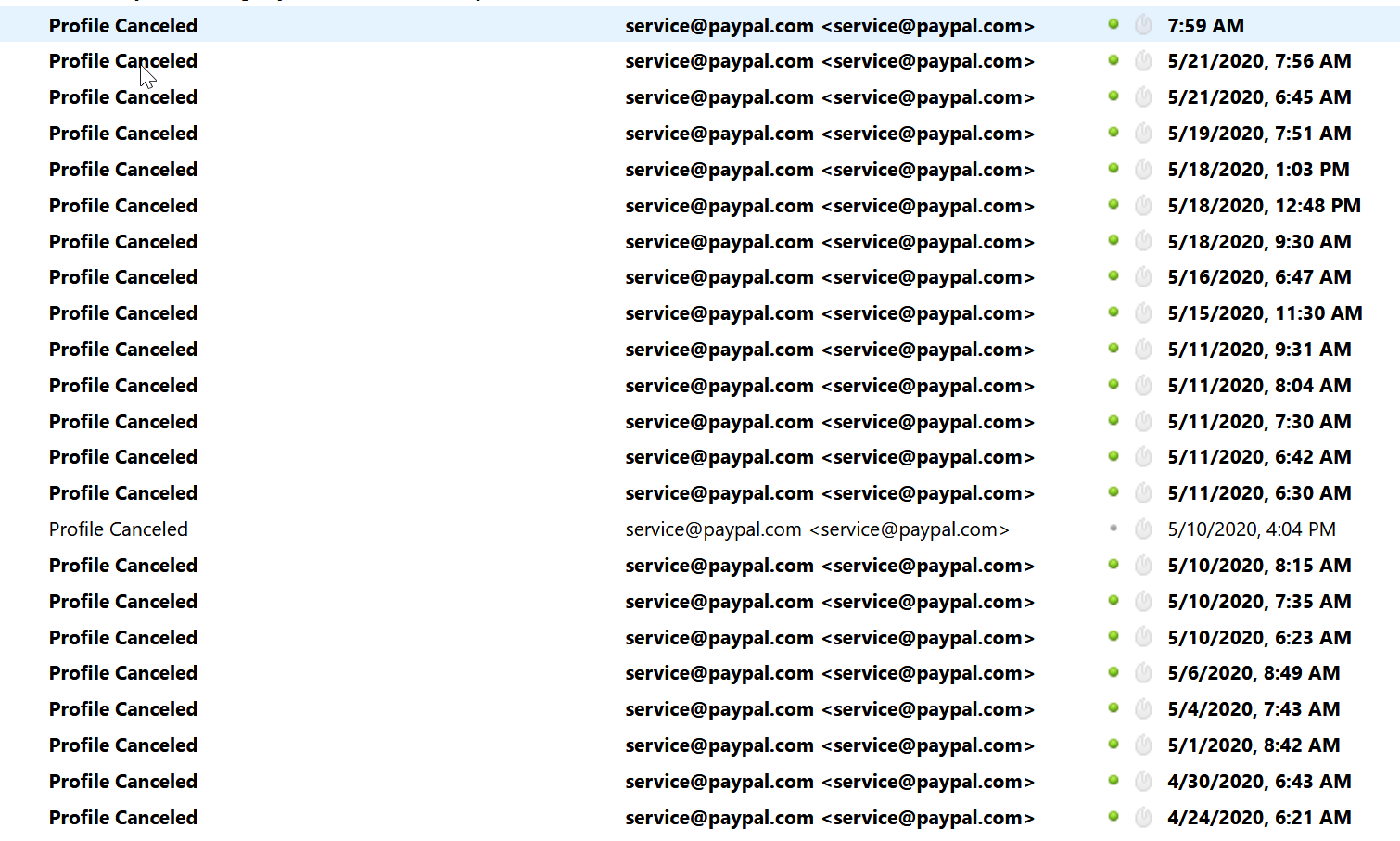Mark 5/19/2020, 7:51 AM email read via dot
The image size is (1400, 841).
point(1114,132)
